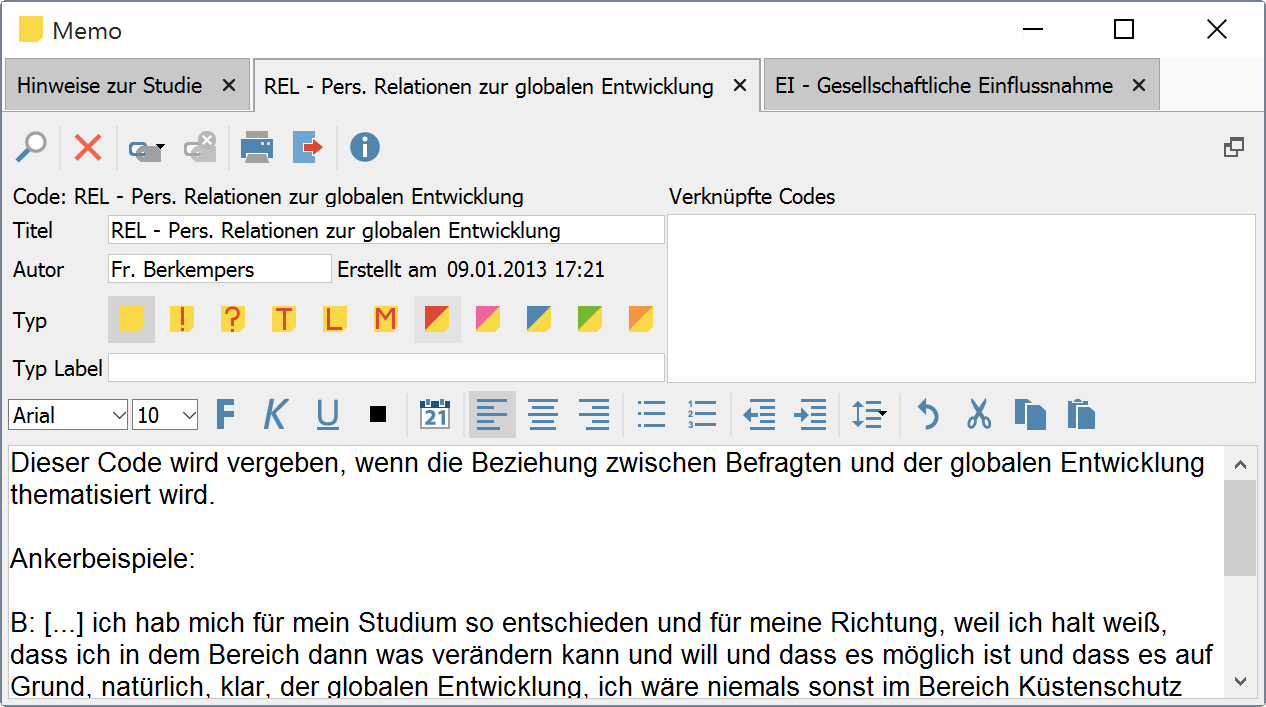Click the export memo icon
1266x707 pixels.
click(x=308, y=147)
